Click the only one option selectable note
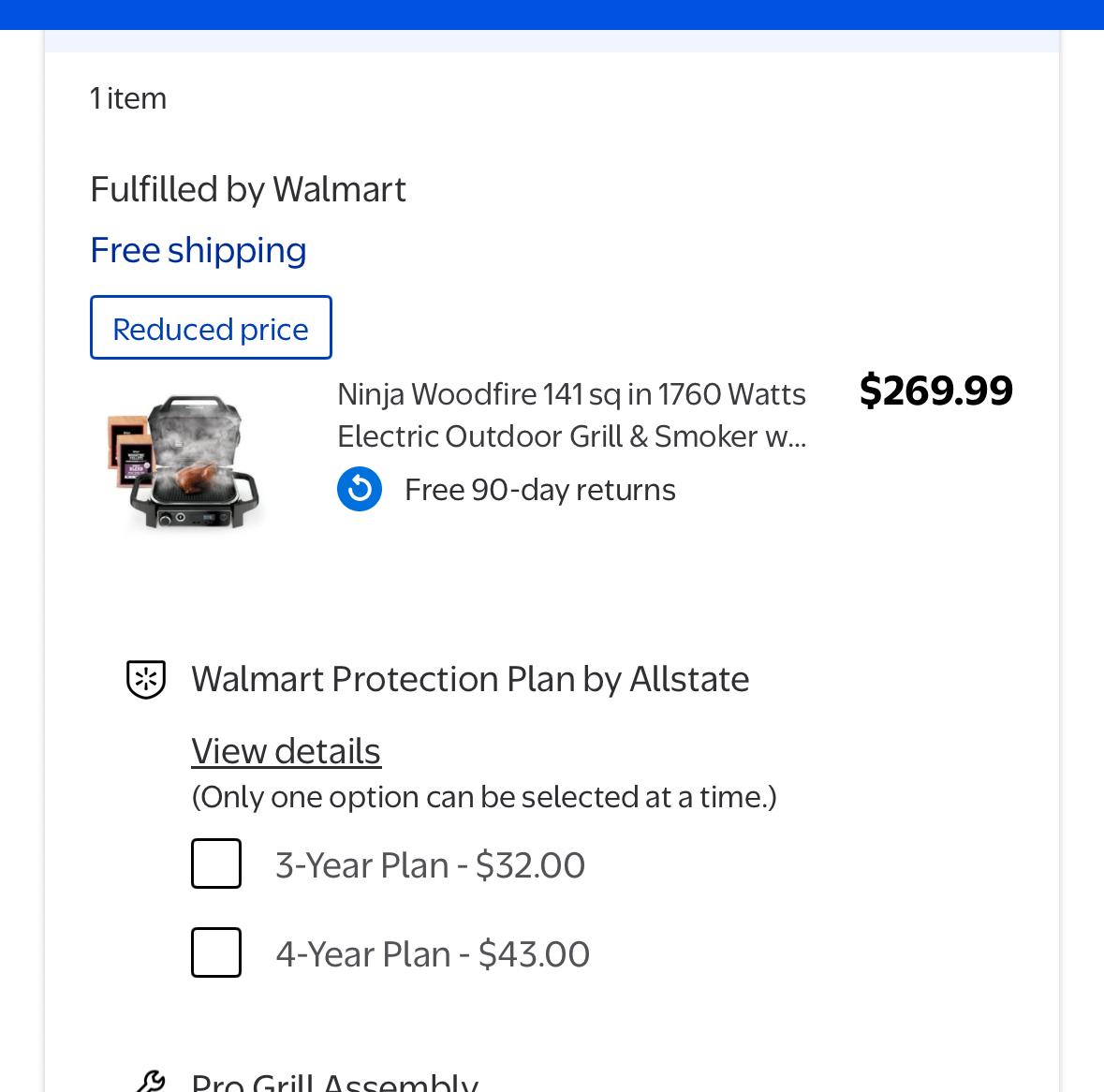The width and height of the screenshot is (1104, 1092). click(x=484, y=797)
